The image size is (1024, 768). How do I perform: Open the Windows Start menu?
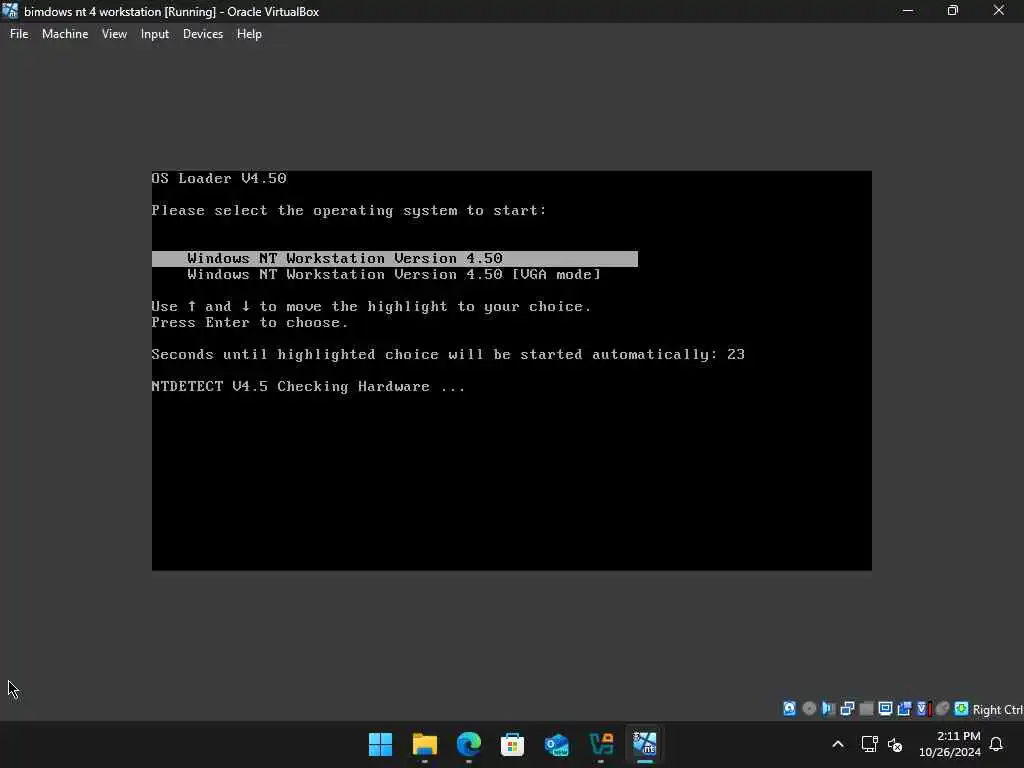pyautogui.click(x=380, y=744)
